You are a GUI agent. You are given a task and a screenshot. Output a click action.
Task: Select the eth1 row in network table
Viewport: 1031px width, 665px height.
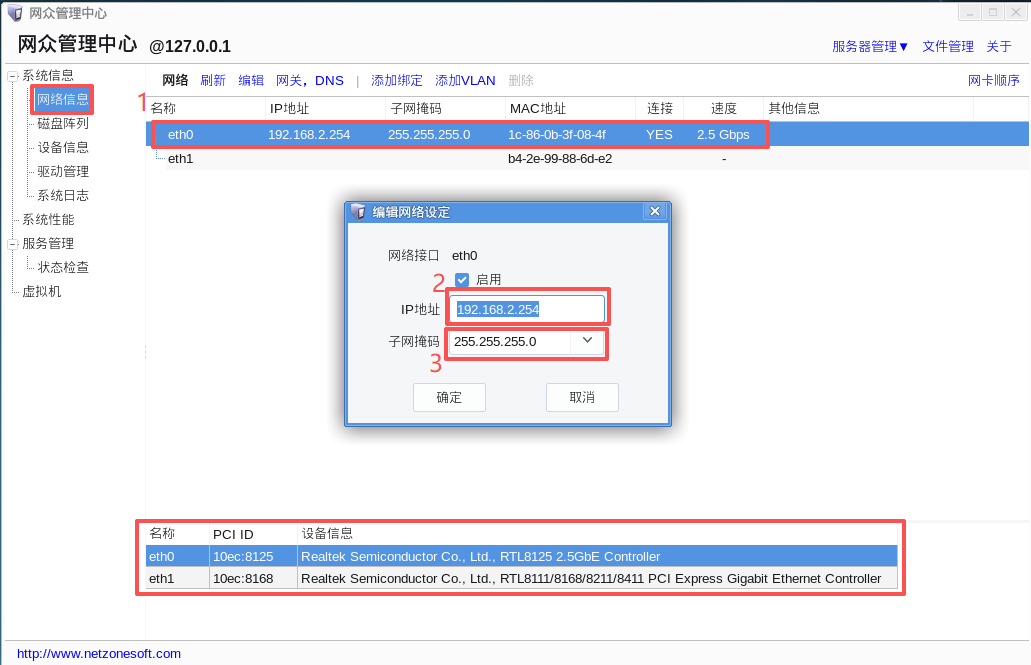tap(587, 159)
